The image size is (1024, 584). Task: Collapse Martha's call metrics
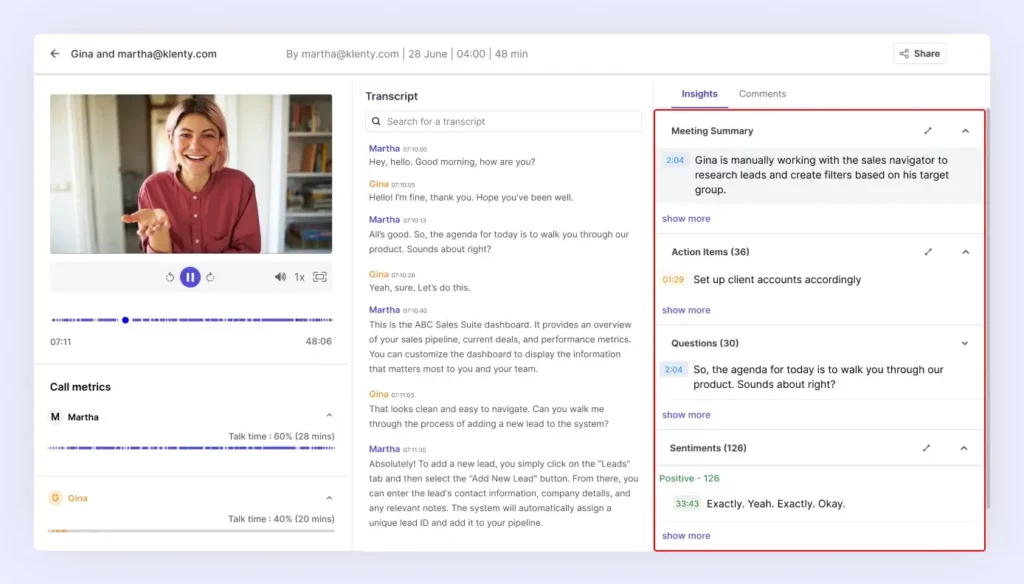(327, 413)
